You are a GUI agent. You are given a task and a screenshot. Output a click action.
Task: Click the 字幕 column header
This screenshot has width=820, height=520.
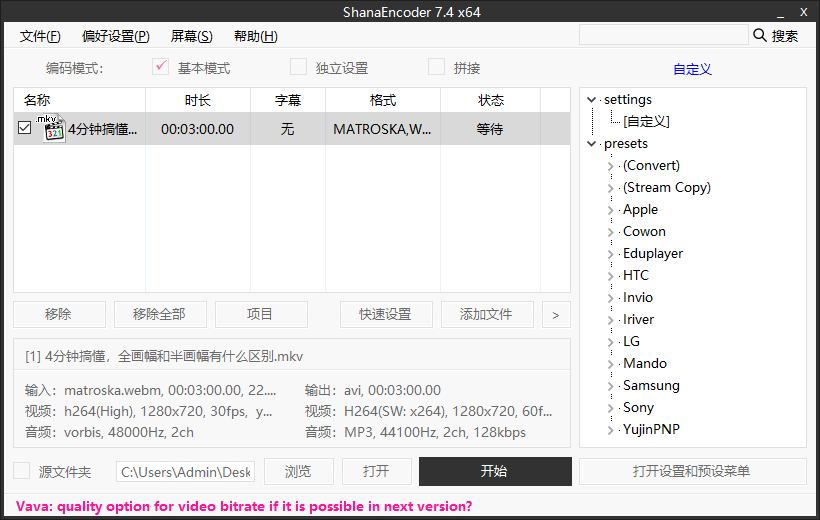(288, 100)
